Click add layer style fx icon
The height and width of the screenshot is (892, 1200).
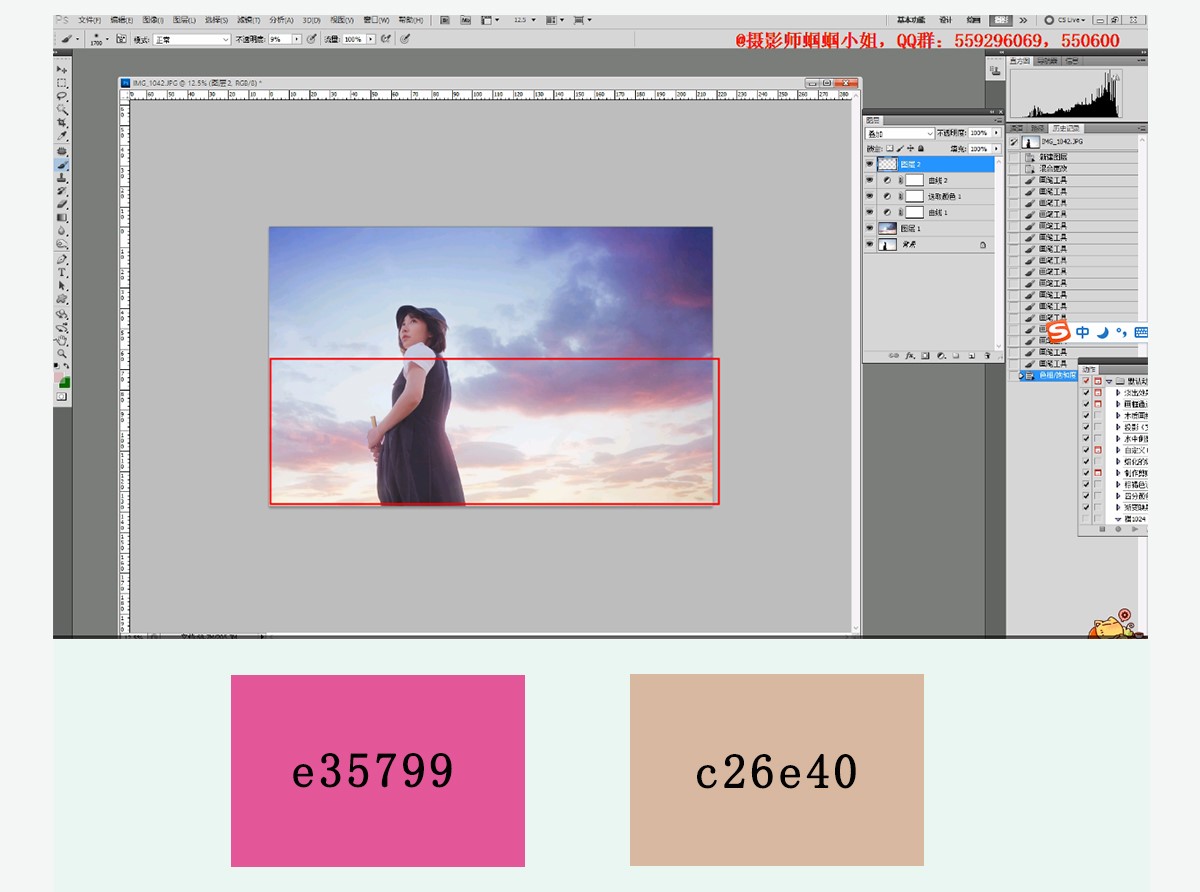(x=910, y=355)
